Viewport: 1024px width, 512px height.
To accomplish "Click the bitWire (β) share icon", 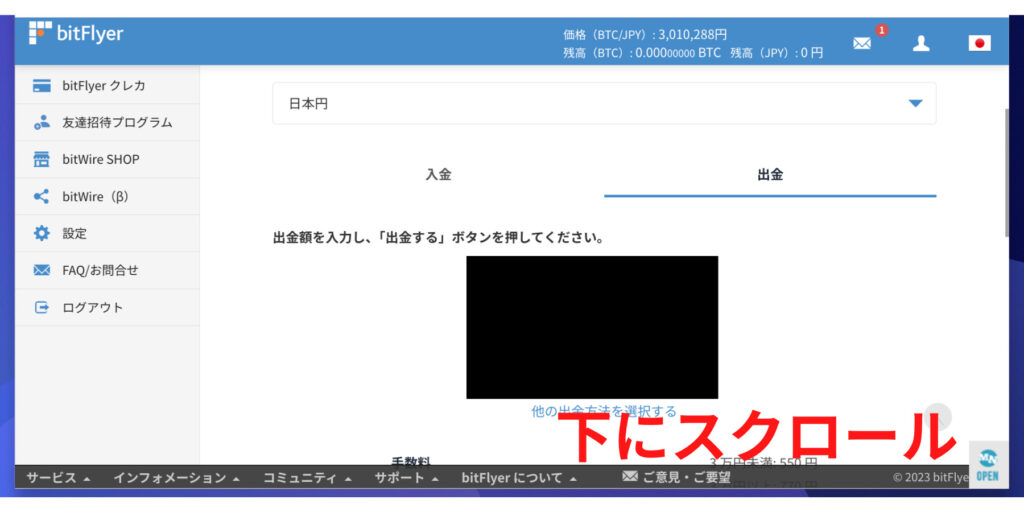I will pyautogui.click(x=41, y=196).
